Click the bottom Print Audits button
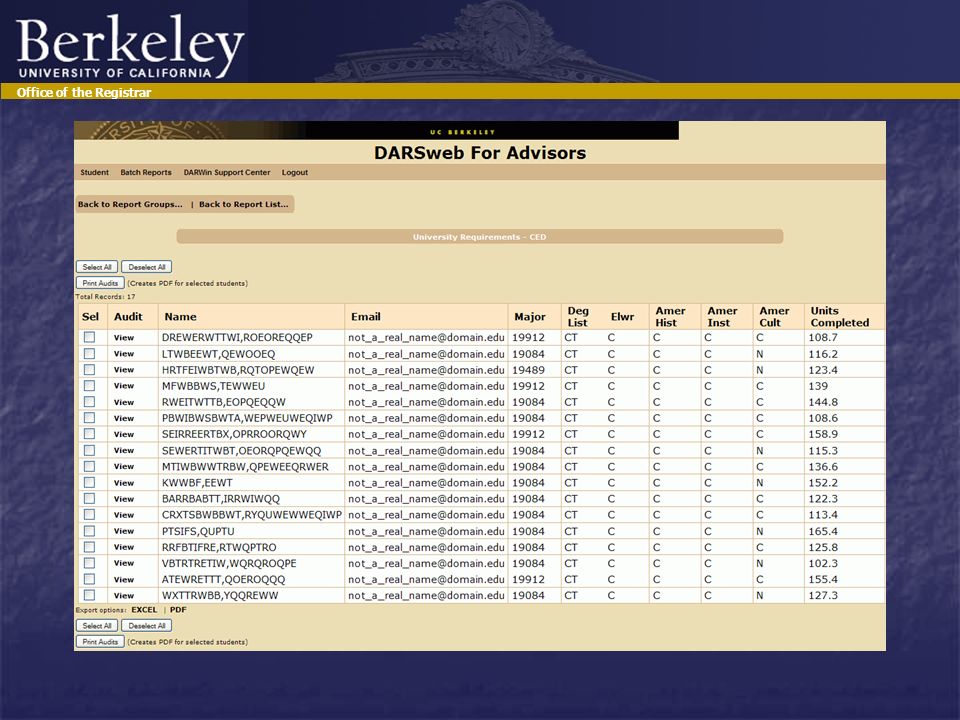The height and width of the screenshot is (720, 960). pyautogui.click(x=100, y=642)
